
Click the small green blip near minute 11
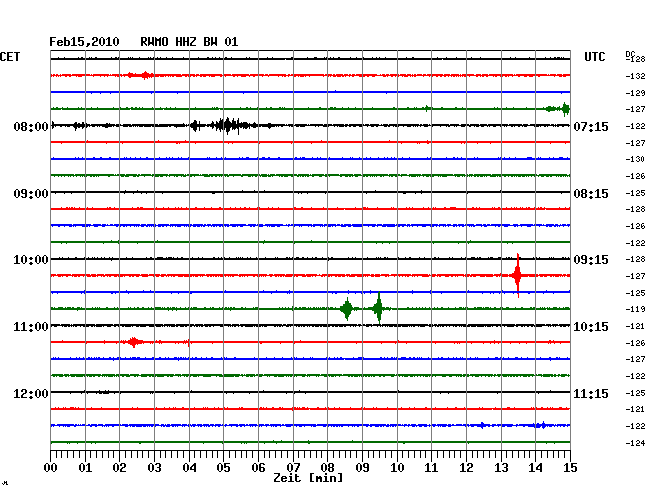[x=427, y=109]
